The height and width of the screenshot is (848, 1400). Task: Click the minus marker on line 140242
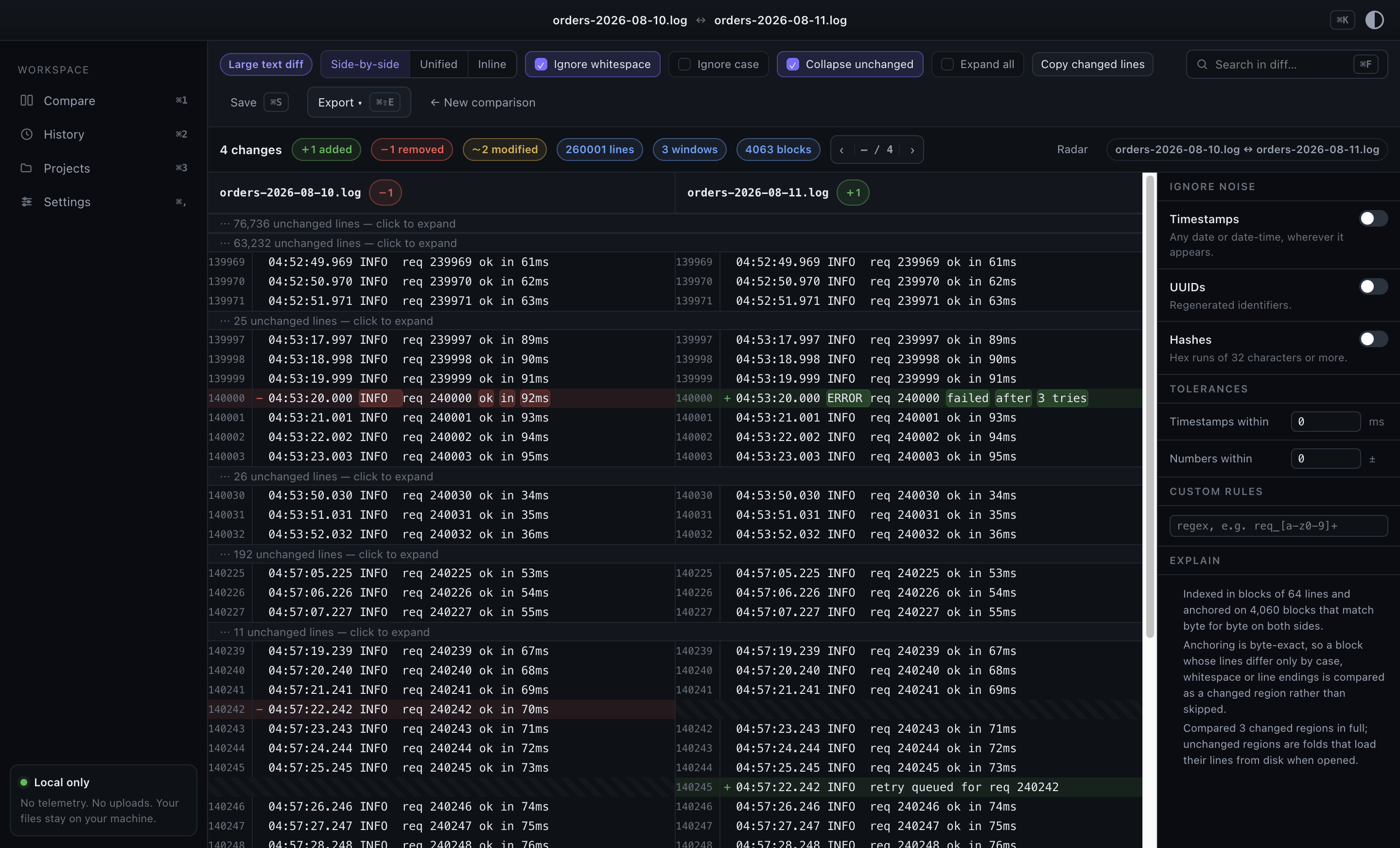click(259, 709)
